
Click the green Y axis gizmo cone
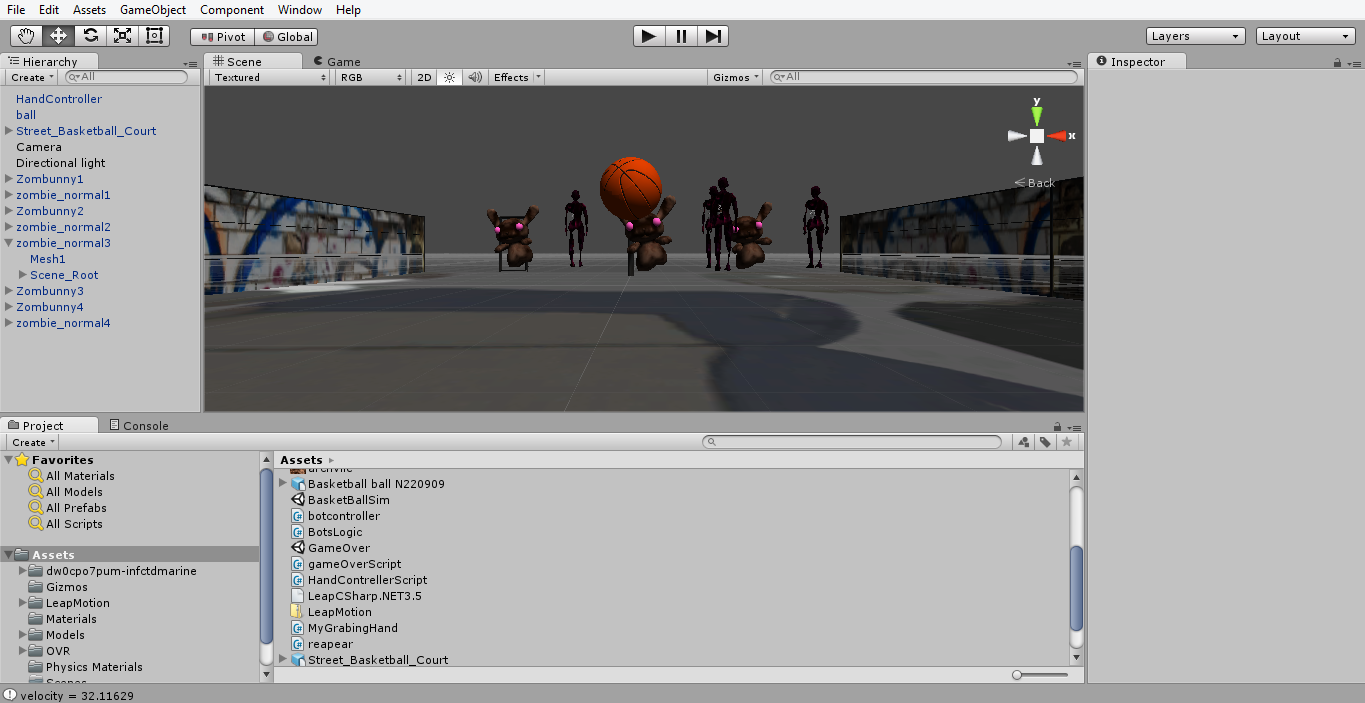coord(1037,114)
